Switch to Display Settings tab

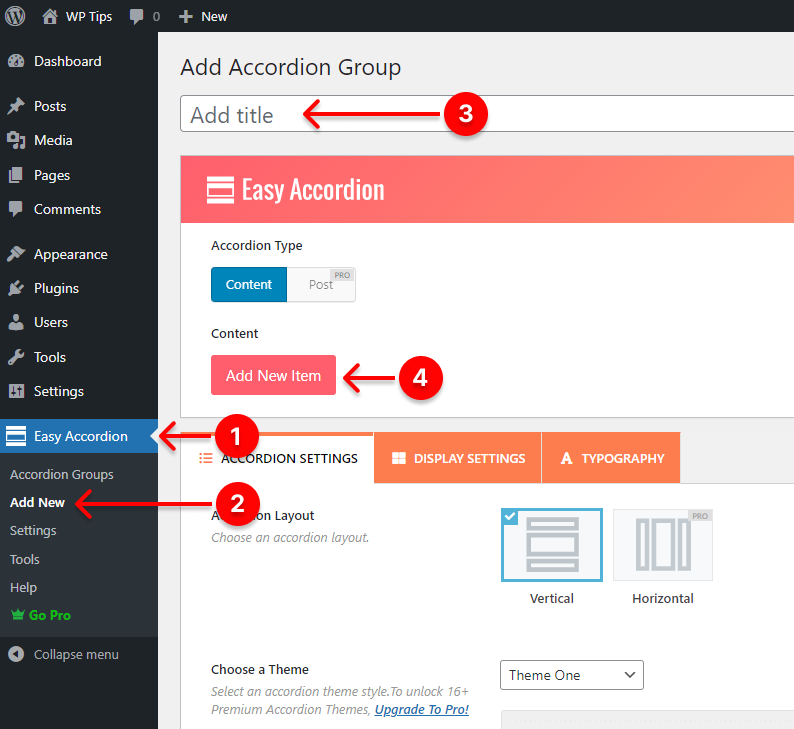pos(458,458)
